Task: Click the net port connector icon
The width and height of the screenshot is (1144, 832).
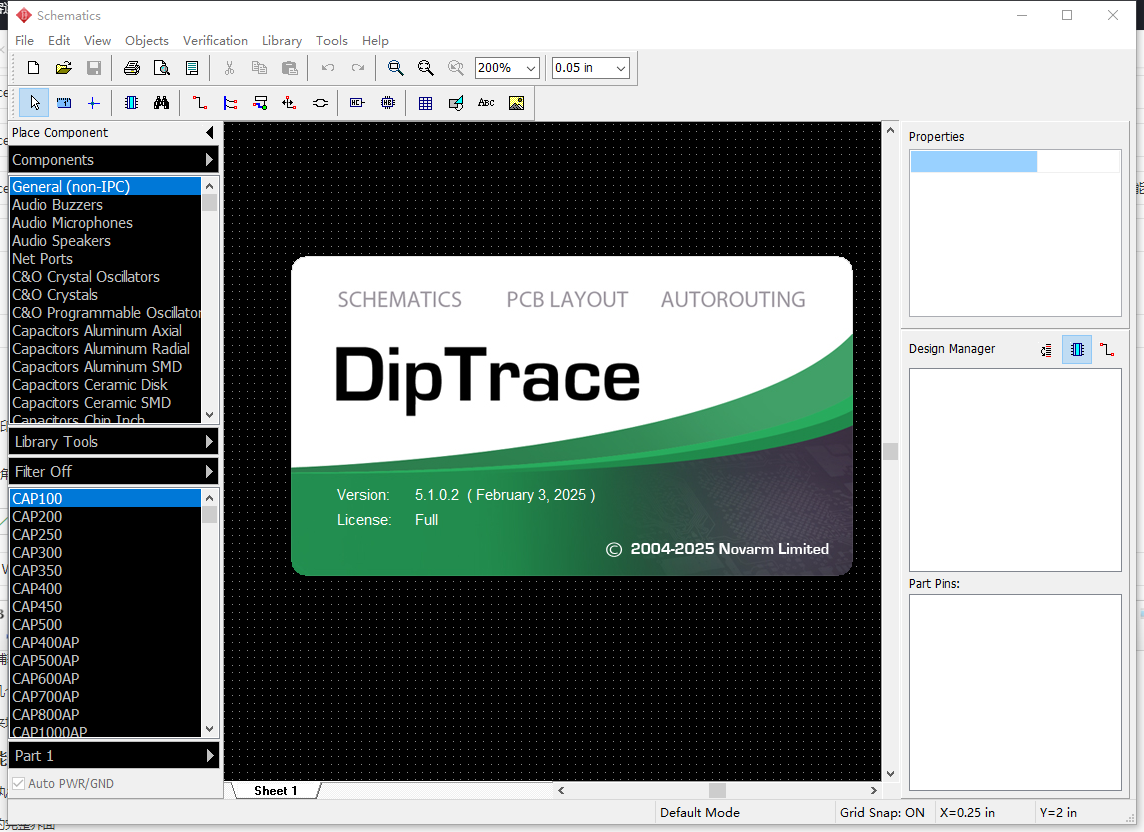Action: (320, 103)
